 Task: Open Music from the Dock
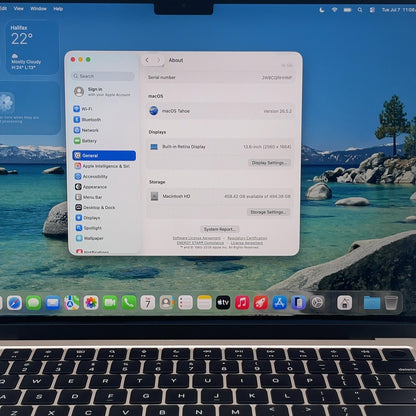click(242, 303)
